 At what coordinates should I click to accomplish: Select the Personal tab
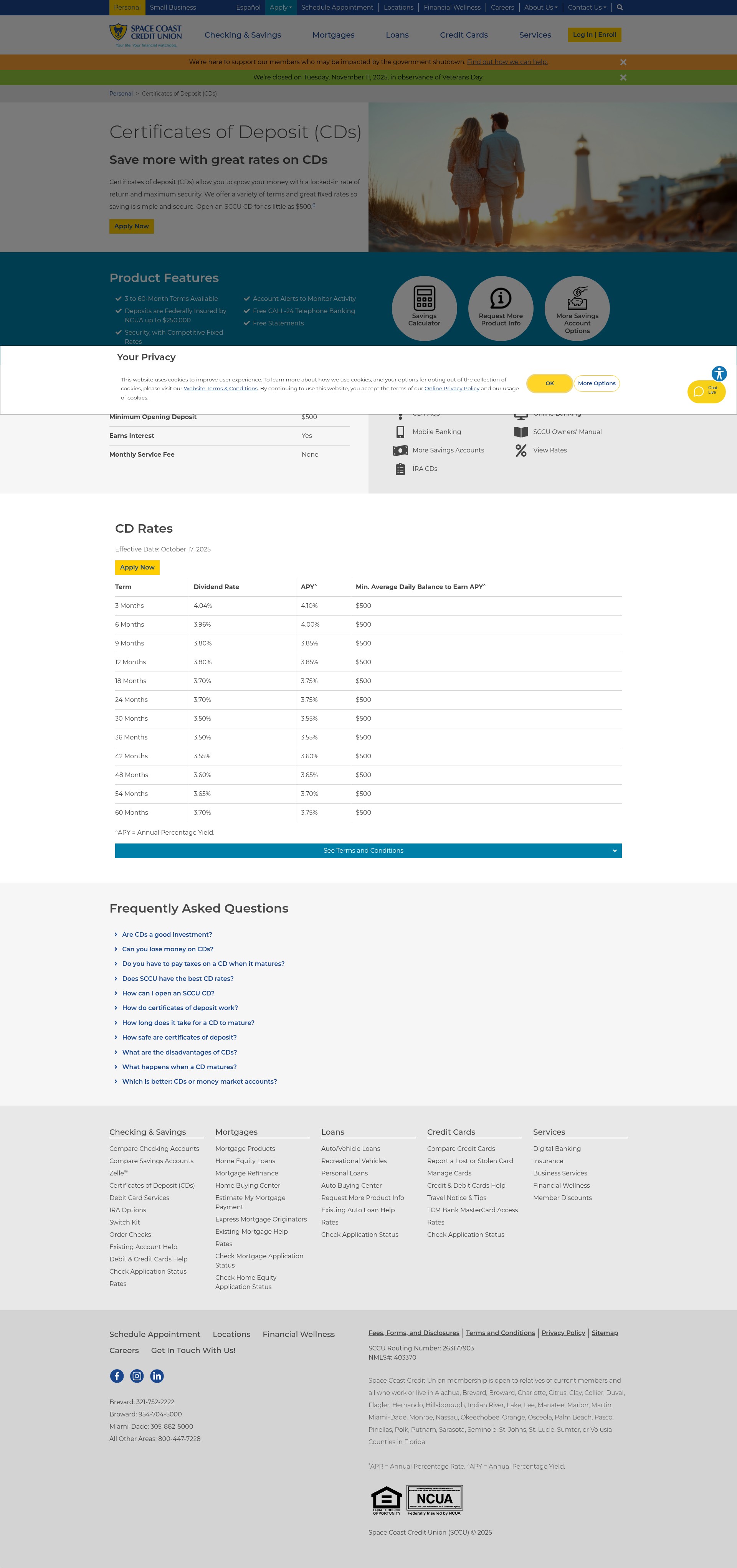pos(127,7)
